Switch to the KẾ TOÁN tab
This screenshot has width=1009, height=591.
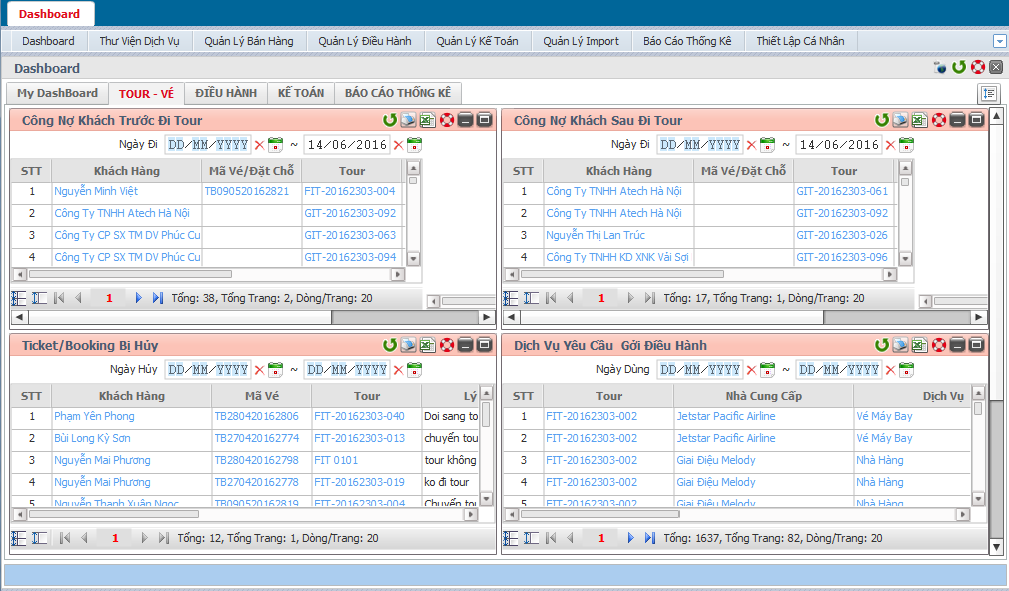(x=301, y=93)
